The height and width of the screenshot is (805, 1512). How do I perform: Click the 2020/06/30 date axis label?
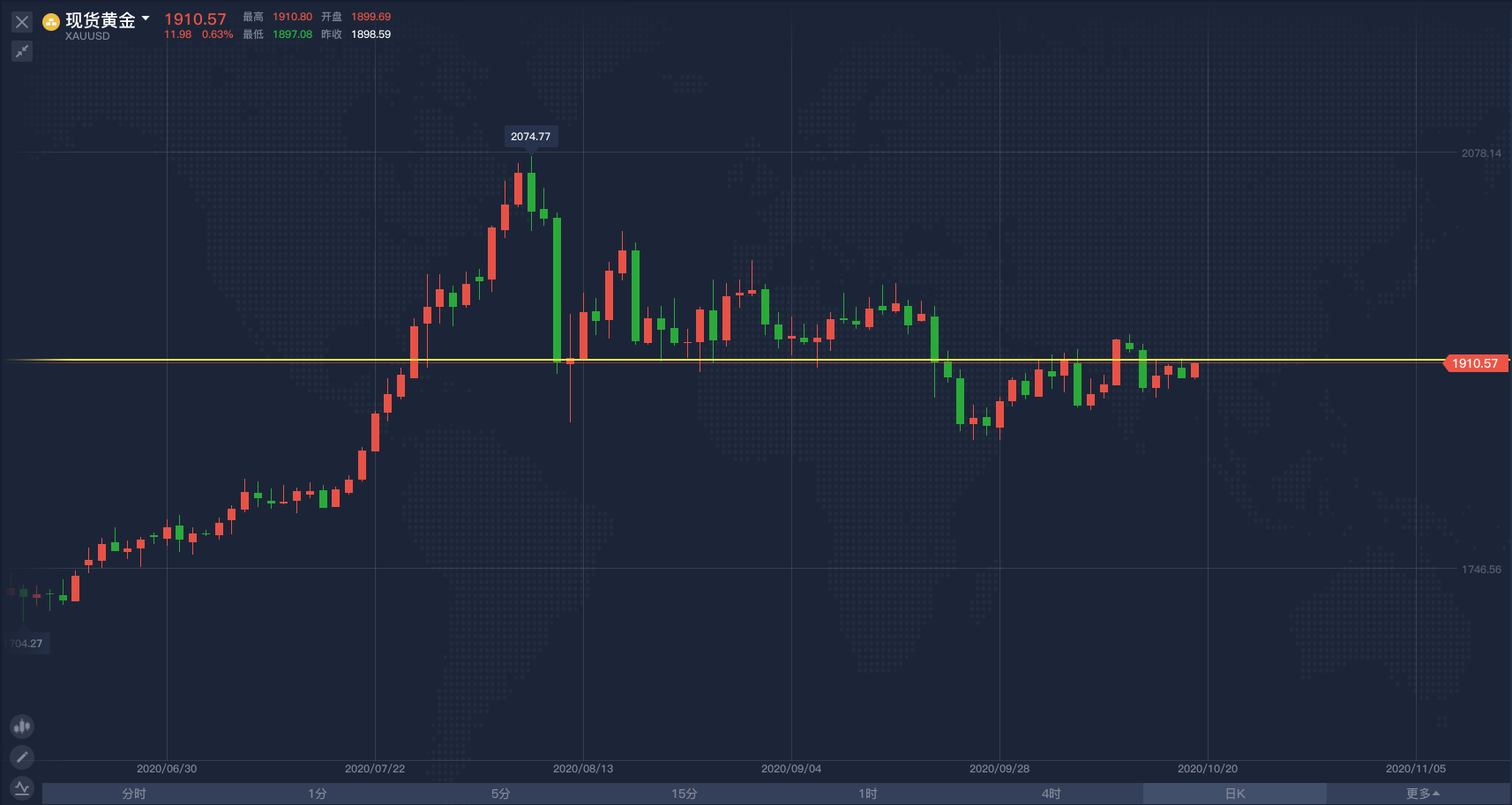tap(167, 769)
